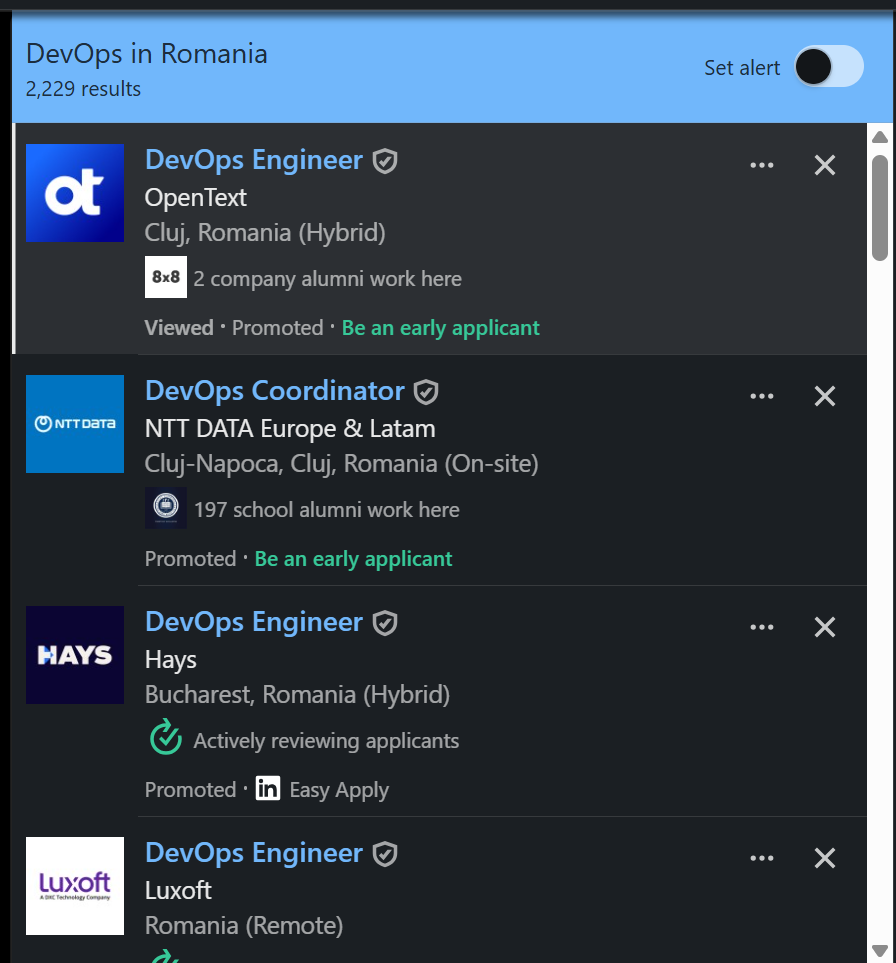Dismiss the NTT DATA job listing
The width and height of the screenshot is (896, 963).
[x=825, y=396]
